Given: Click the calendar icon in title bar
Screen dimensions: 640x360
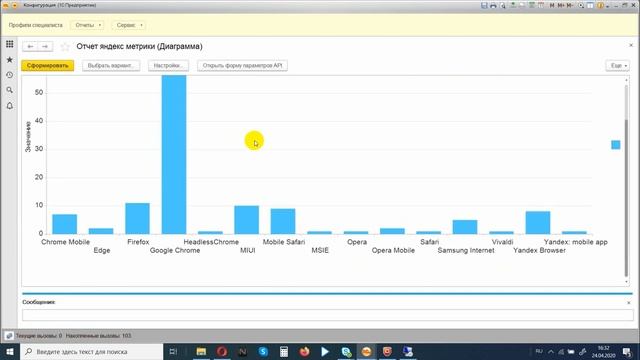Looking at the screenshot, I should click(540, 5).
